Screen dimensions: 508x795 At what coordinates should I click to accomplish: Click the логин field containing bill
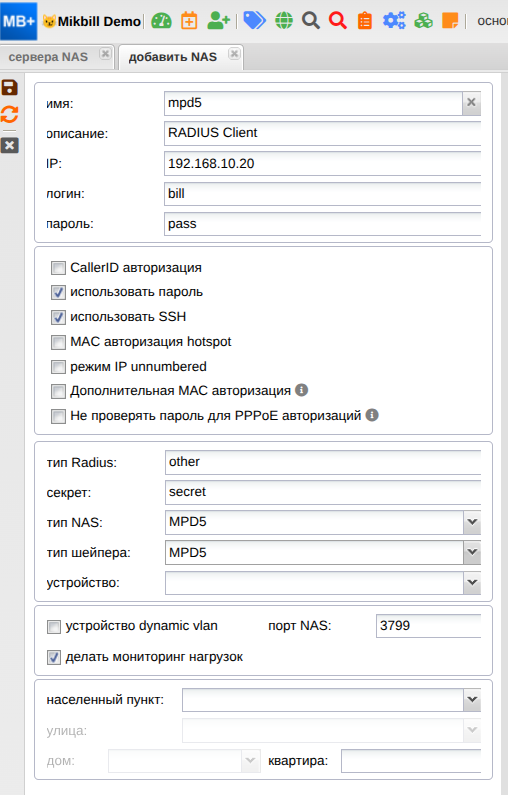[x=322, y=194]
